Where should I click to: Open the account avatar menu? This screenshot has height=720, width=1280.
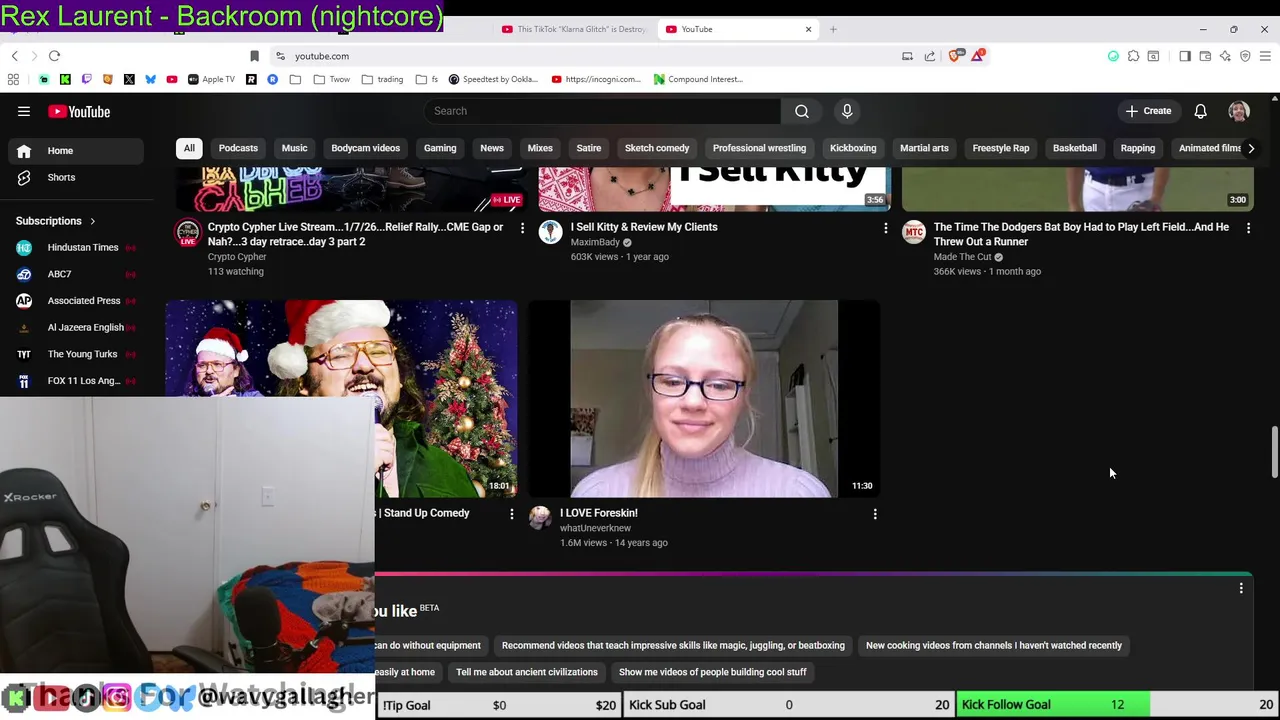(1239, 111)
